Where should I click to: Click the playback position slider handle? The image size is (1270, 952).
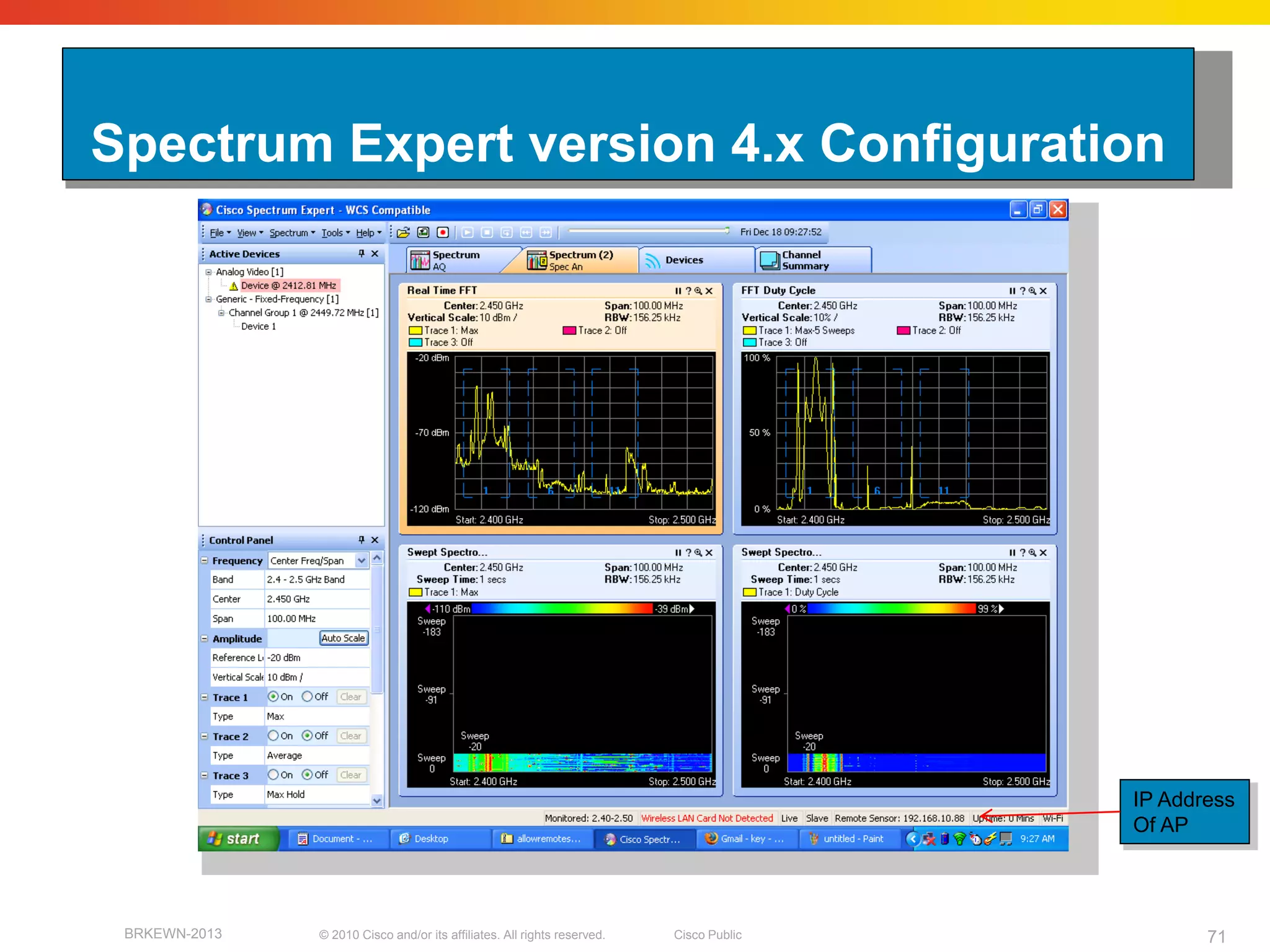click(727, 231)
